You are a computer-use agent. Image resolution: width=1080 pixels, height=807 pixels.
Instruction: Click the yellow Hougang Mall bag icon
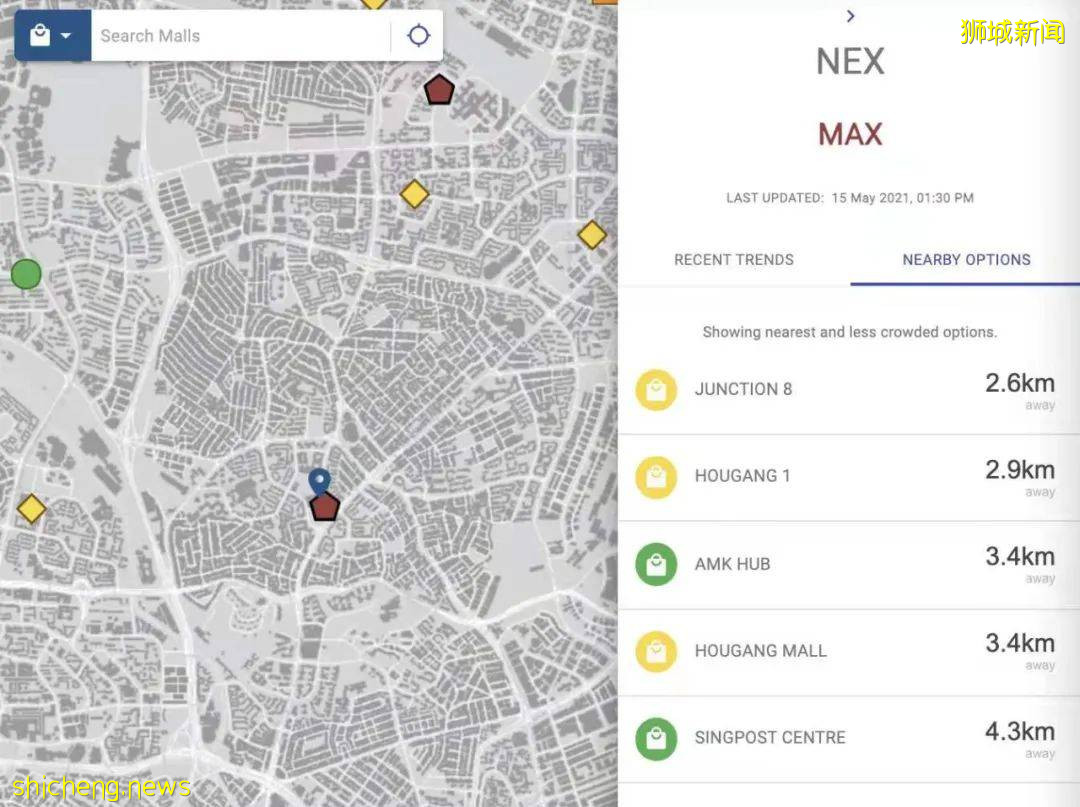click(656, 651)
